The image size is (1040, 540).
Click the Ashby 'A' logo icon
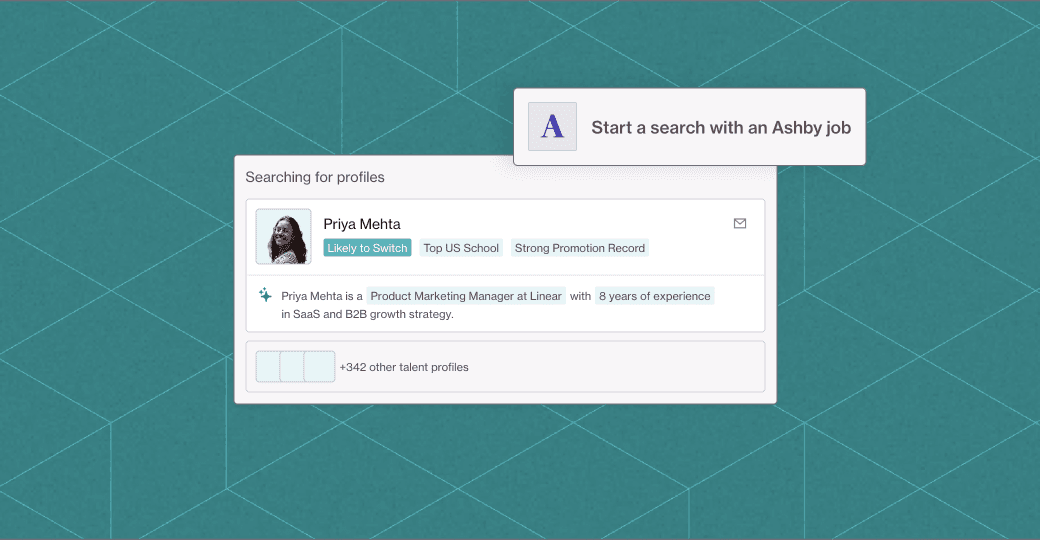552,127
